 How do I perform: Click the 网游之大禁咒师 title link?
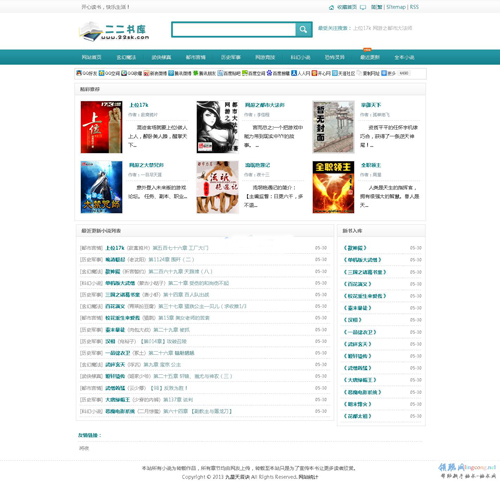(x=146, y=165)
